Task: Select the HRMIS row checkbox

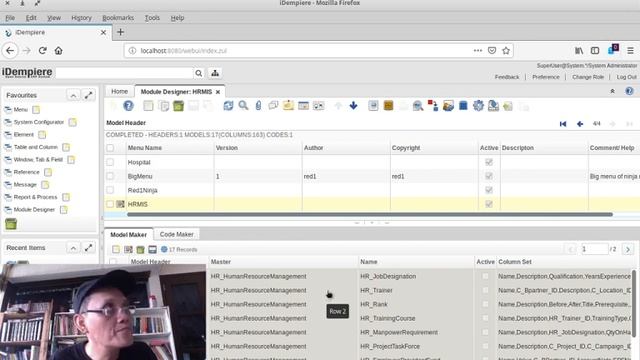Action: [x=110, y=204]
